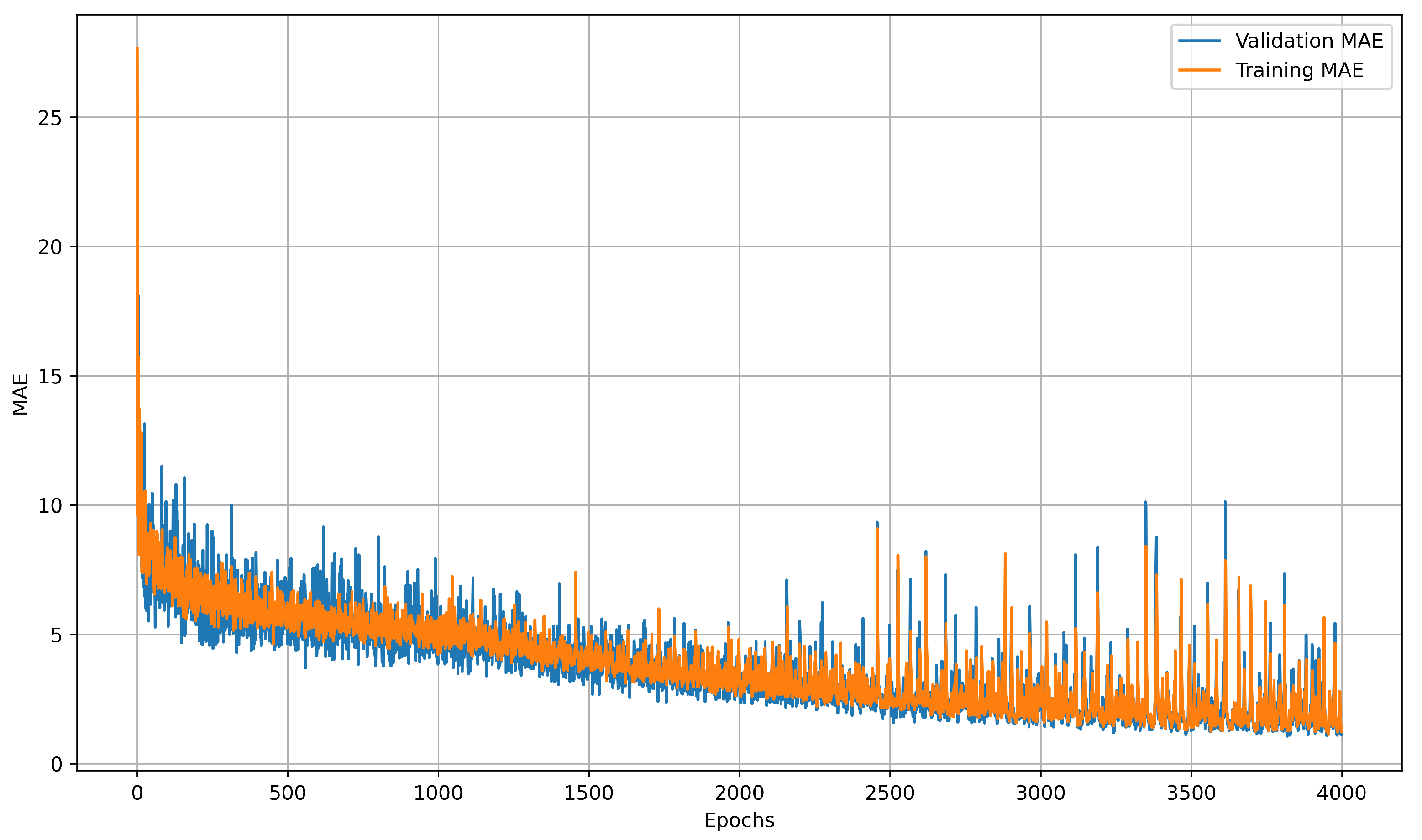The width and height of the screenshot is (1422, 840).
Task: Click the x-axis tick label 500
Action: point(288,793)
